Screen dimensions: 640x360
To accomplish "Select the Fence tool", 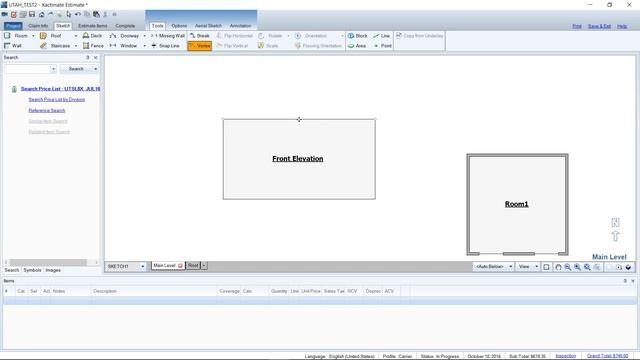I will pos(93,46).
